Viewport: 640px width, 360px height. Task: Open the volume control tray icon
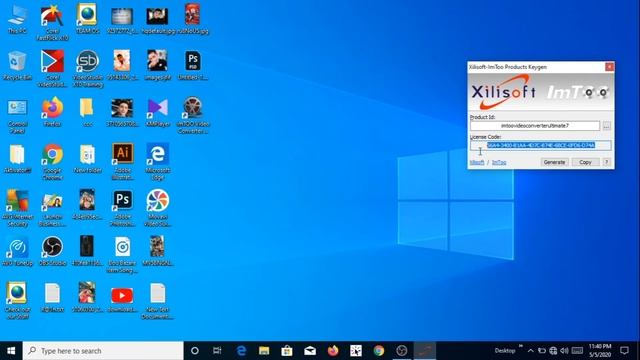(564, 351)
